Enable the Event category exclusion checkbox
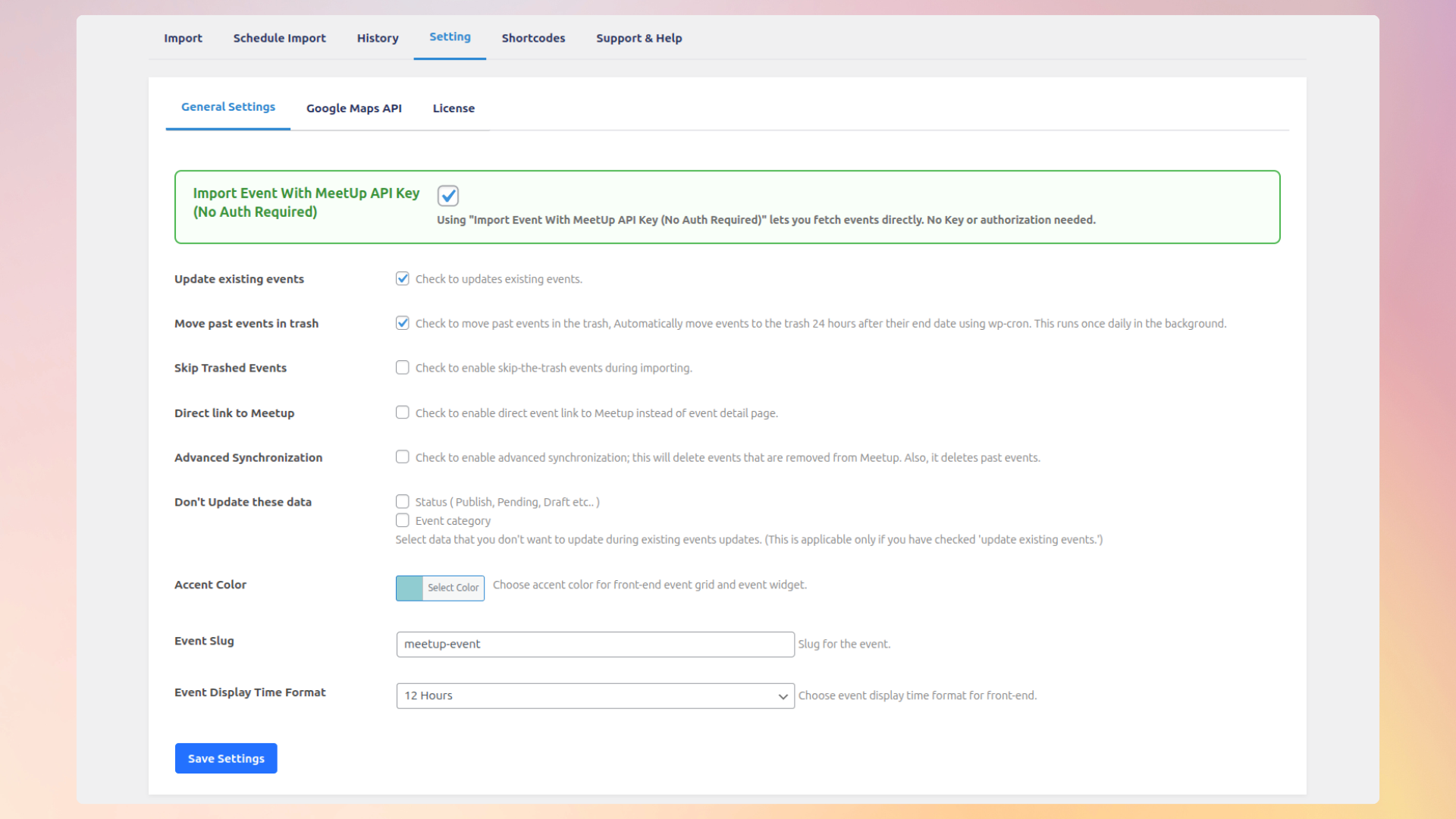 tap(403, 520)
